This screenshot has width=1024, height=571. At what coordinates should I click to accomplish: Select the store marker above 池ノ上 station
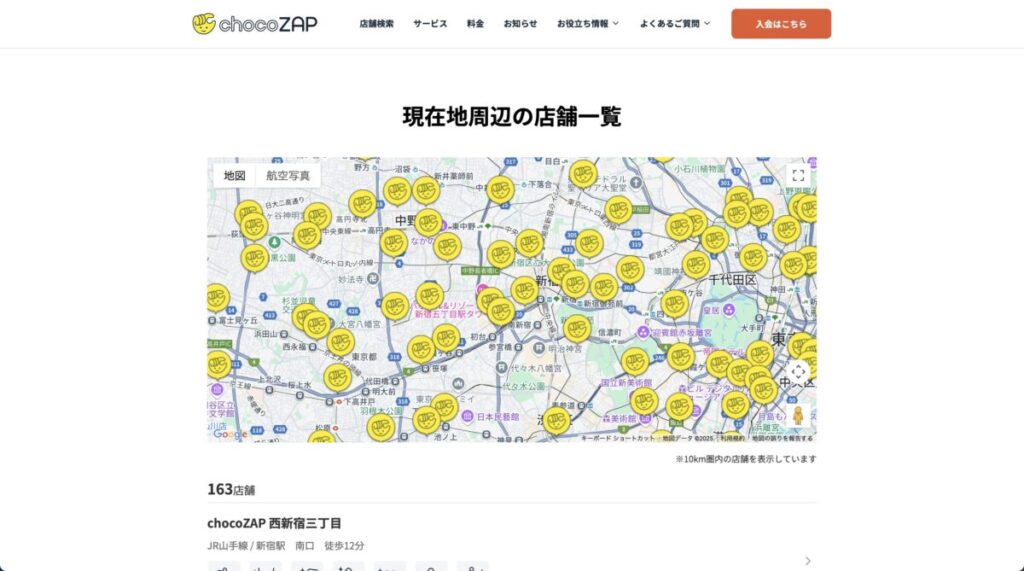tap(426, 420)
